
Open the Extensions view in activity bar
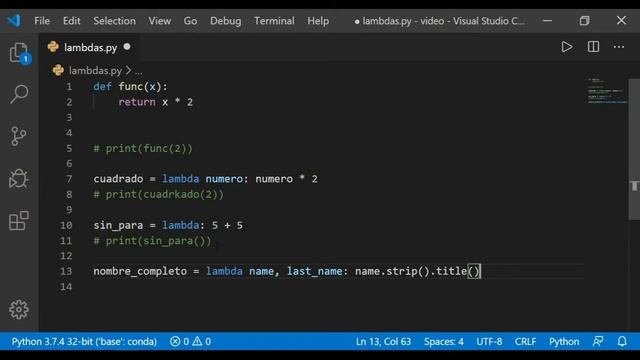pyautogui.click(x=19, y=221)
